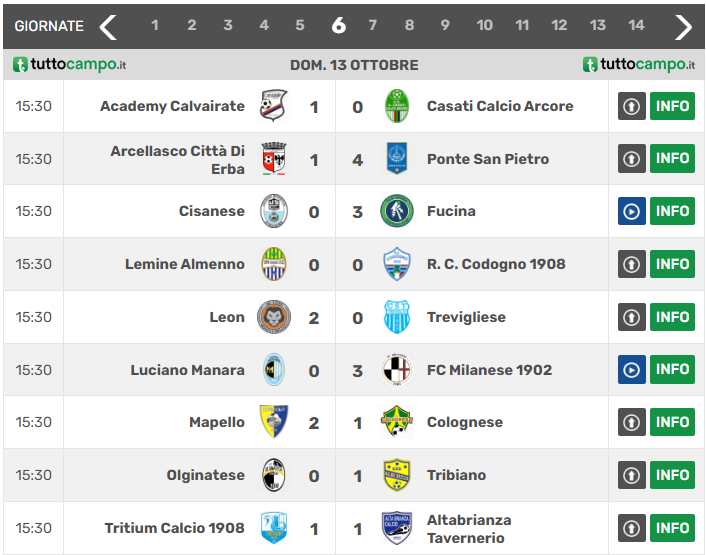
Task: Click the next matchdays right arrow
Action: pyautogui.click(x=683, y=26)
